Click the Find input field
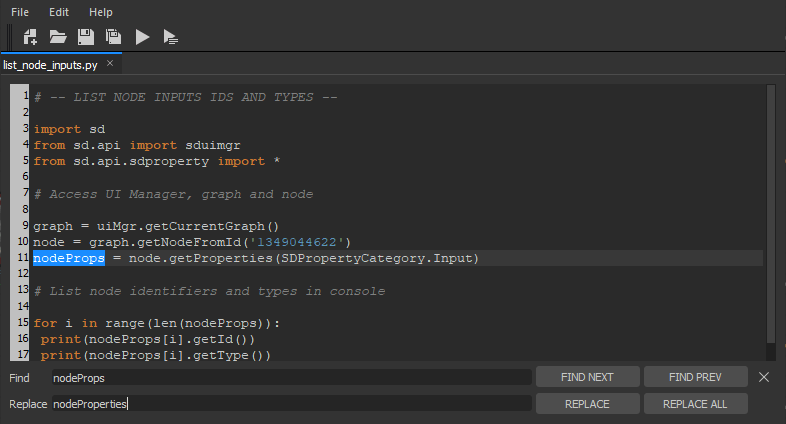The width and height of the screenshot is (786, 424). click(x=290, y=378)
